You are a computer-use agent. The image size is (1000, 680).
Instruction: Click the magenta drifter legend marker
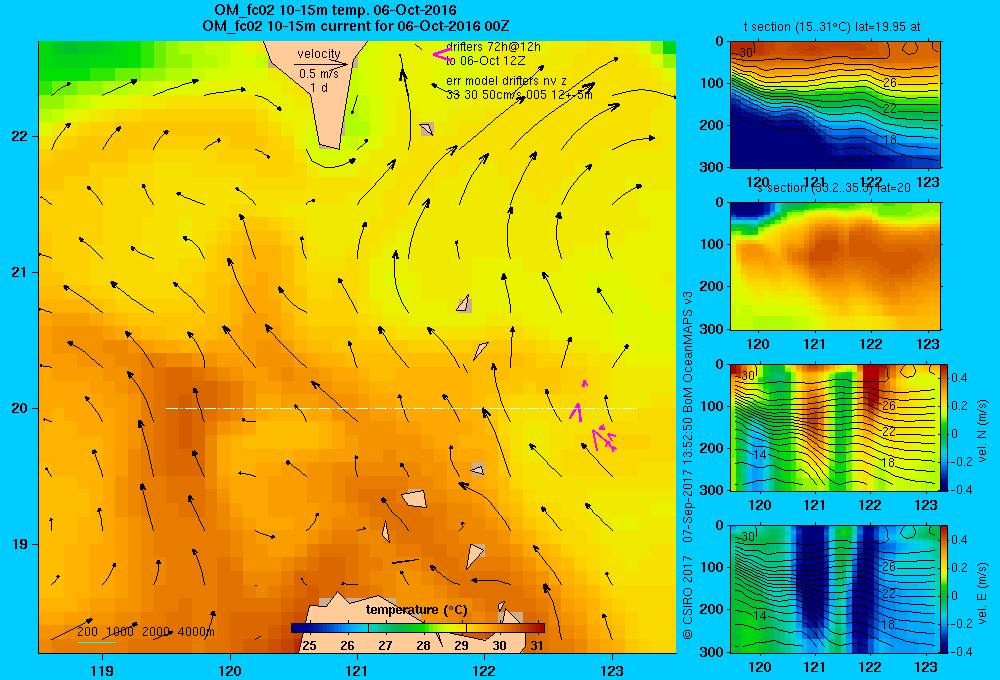coord(442,55)
